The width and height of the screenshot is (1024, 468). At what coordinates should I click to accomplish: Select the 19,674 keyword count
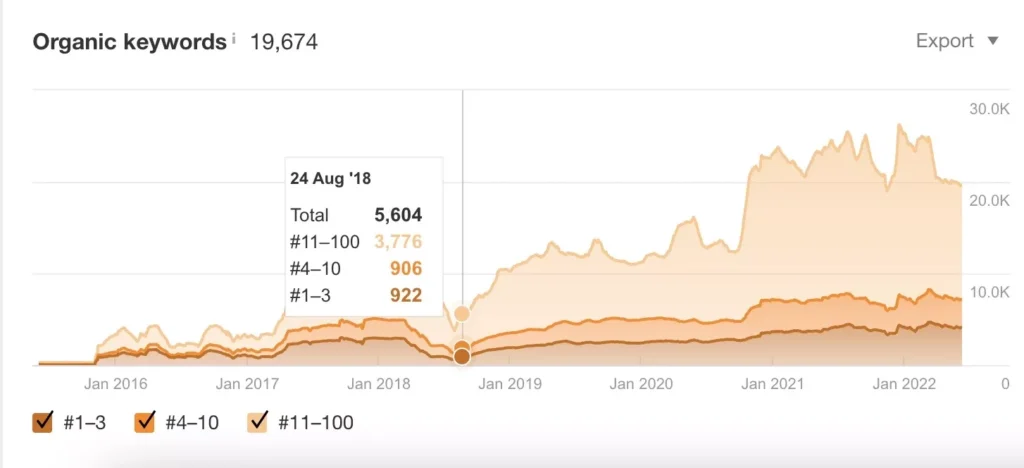pos(282,42)
